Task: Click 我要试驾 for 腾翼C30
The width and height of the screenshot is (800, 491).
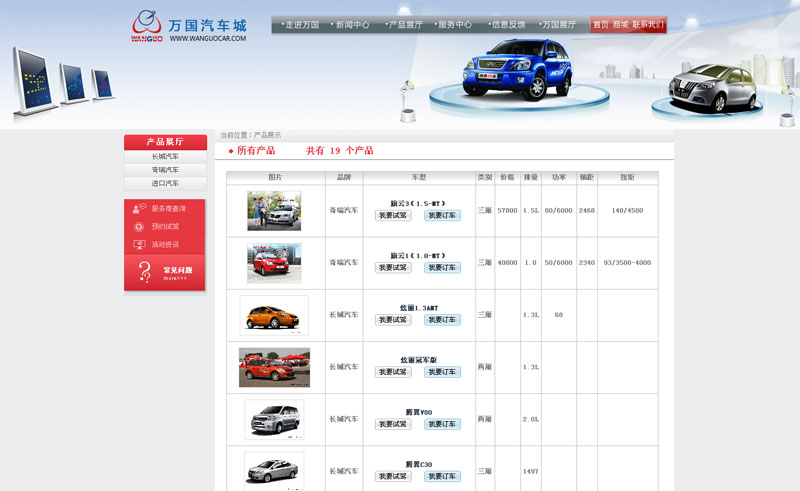Action: tap(393, 476)
